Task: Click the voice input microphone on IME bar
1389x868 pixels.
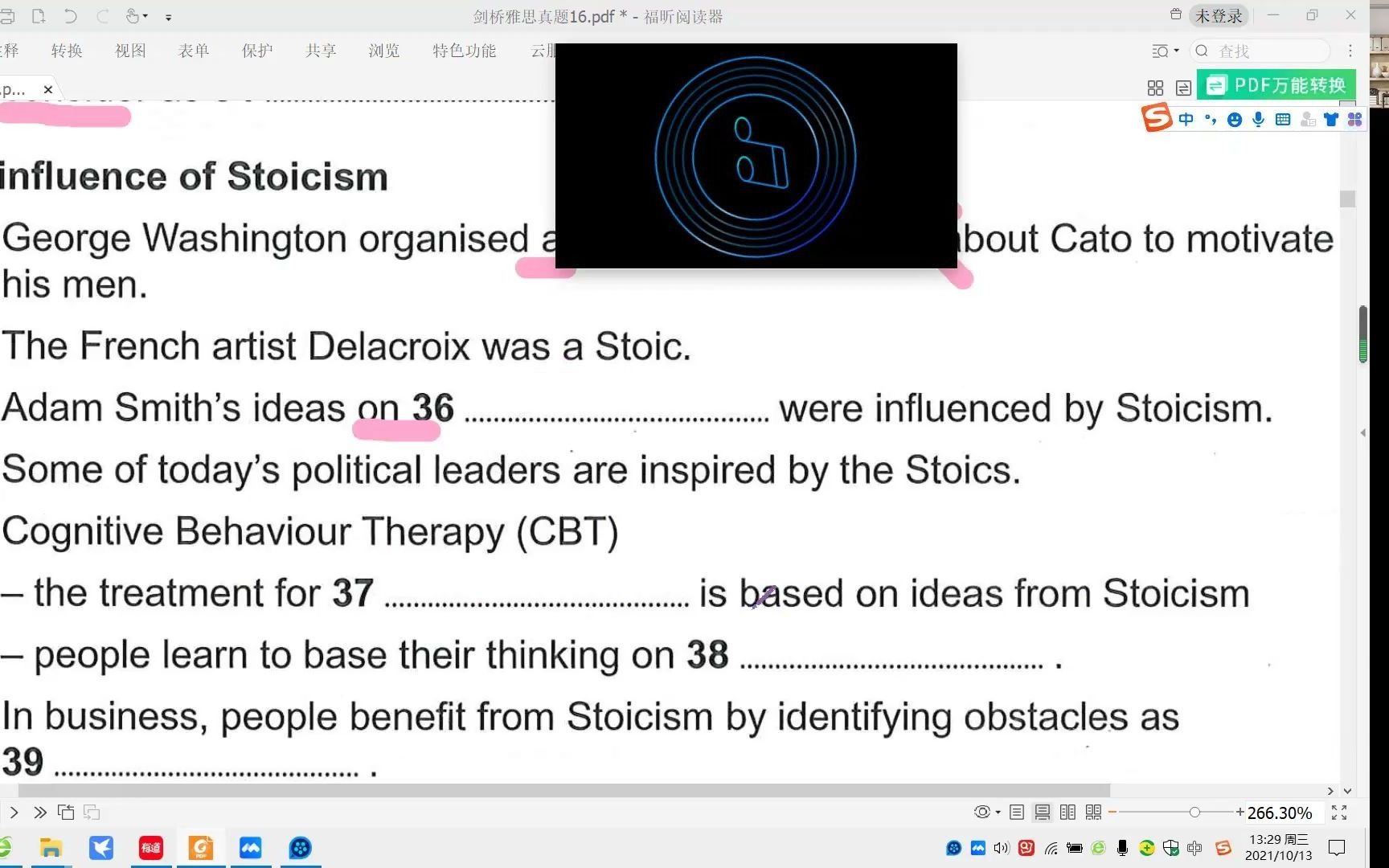Action: 1258,119
